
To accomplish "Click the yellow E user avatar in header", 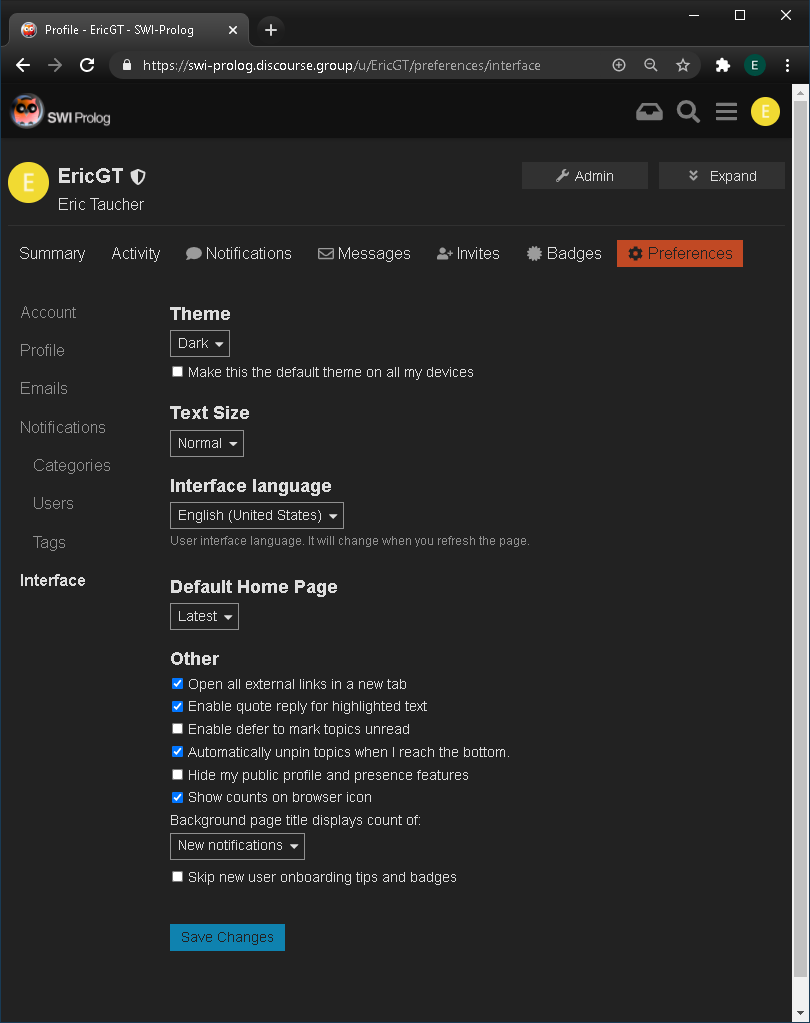I will click(765, 112).
